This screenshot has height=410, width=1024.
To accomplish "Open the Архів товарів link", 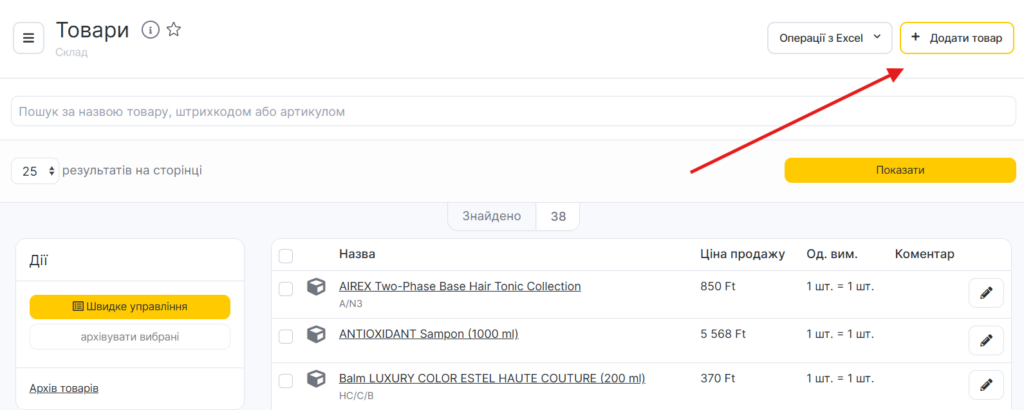I will [x=64, y=388].
